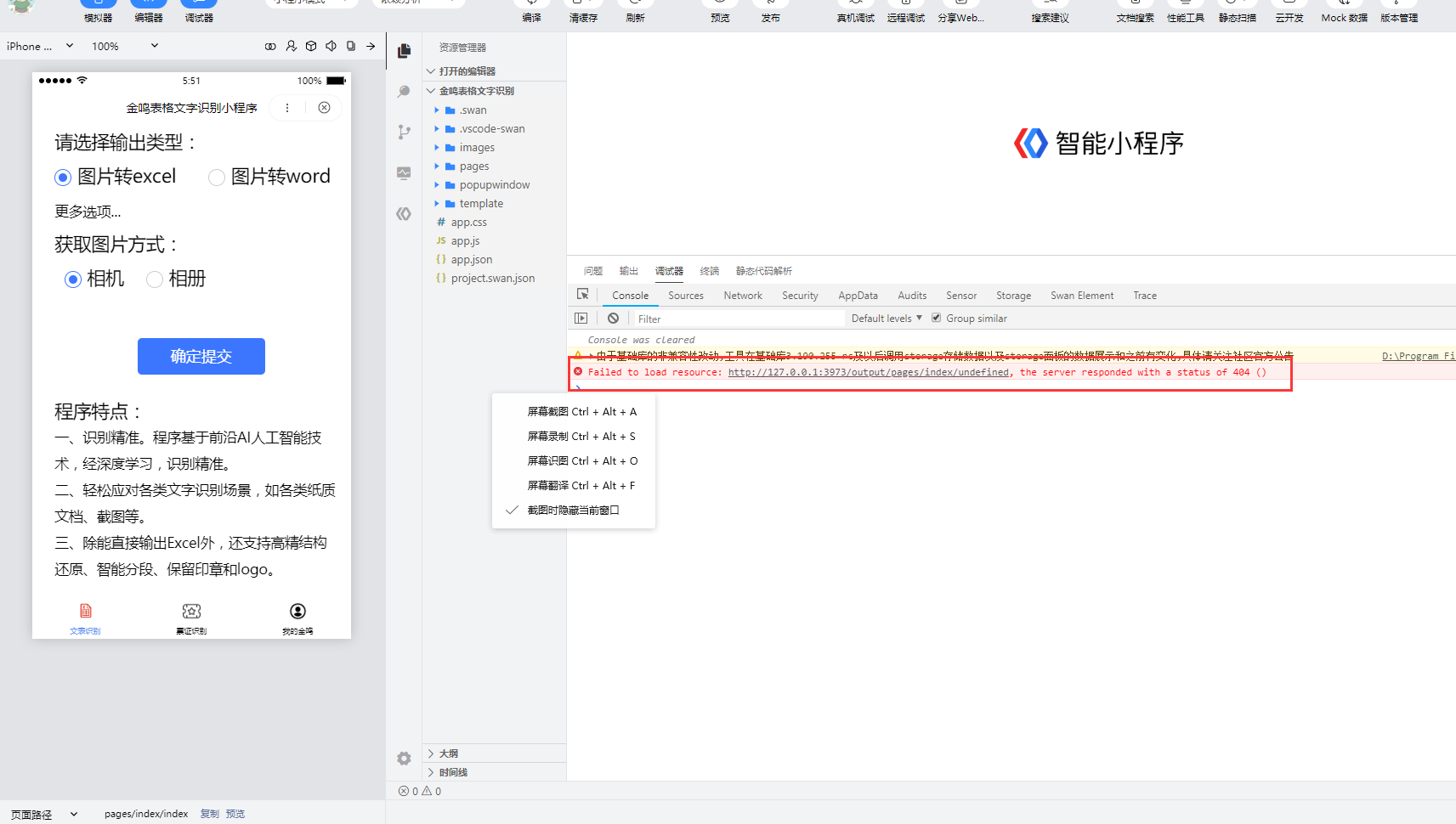Open settings gear in sidebar
The image size is (1456, 824).
pyautogui.click(x=404, y=758)
